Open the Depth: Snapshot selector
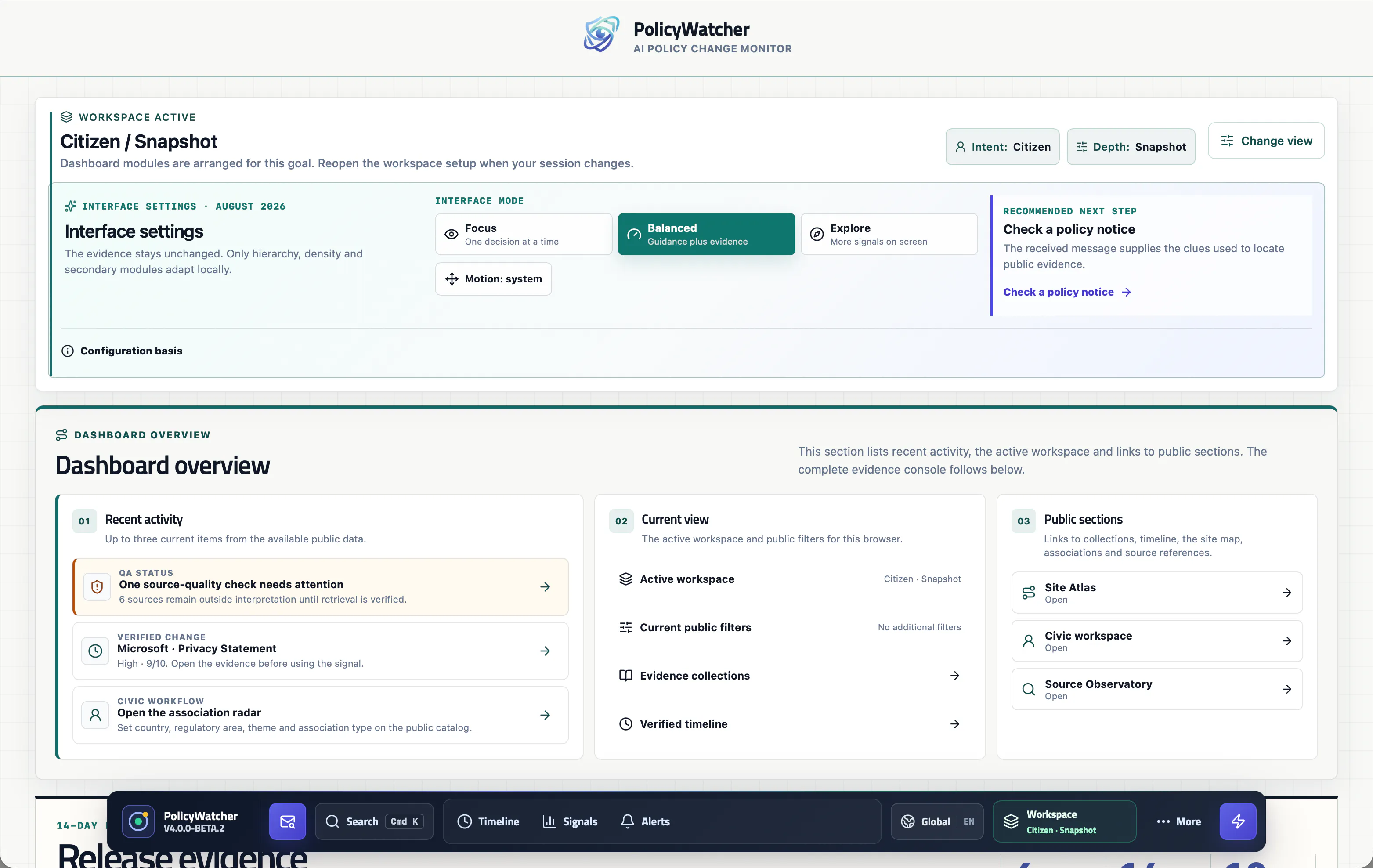Image resolution: width=1373 pixels, height=868 pixels. coord(1131,147)
